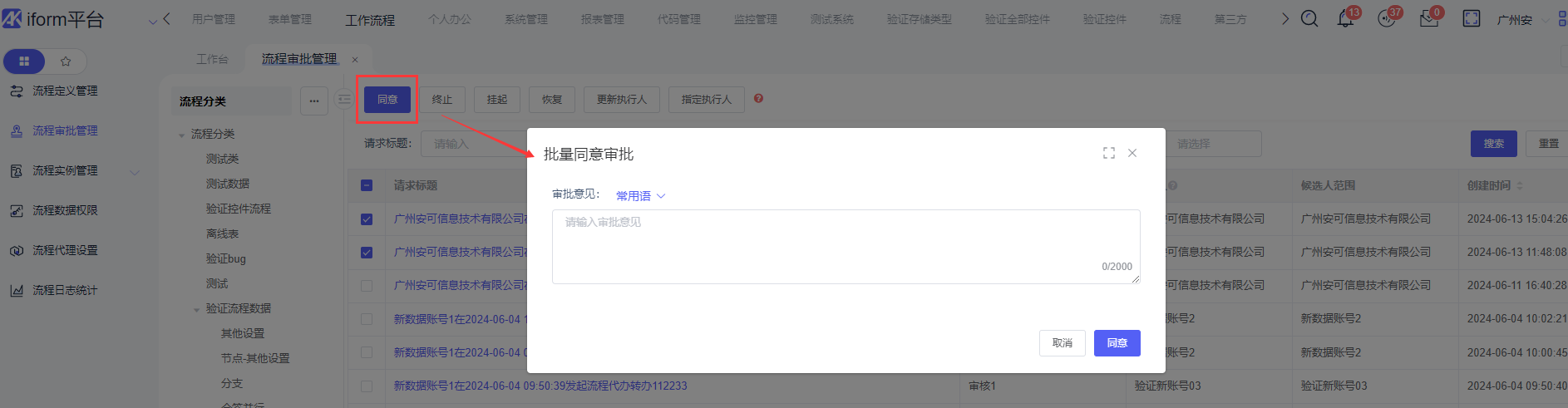
Task: Click 取消 to cancel the dialog
Action: click(1062, 343)
